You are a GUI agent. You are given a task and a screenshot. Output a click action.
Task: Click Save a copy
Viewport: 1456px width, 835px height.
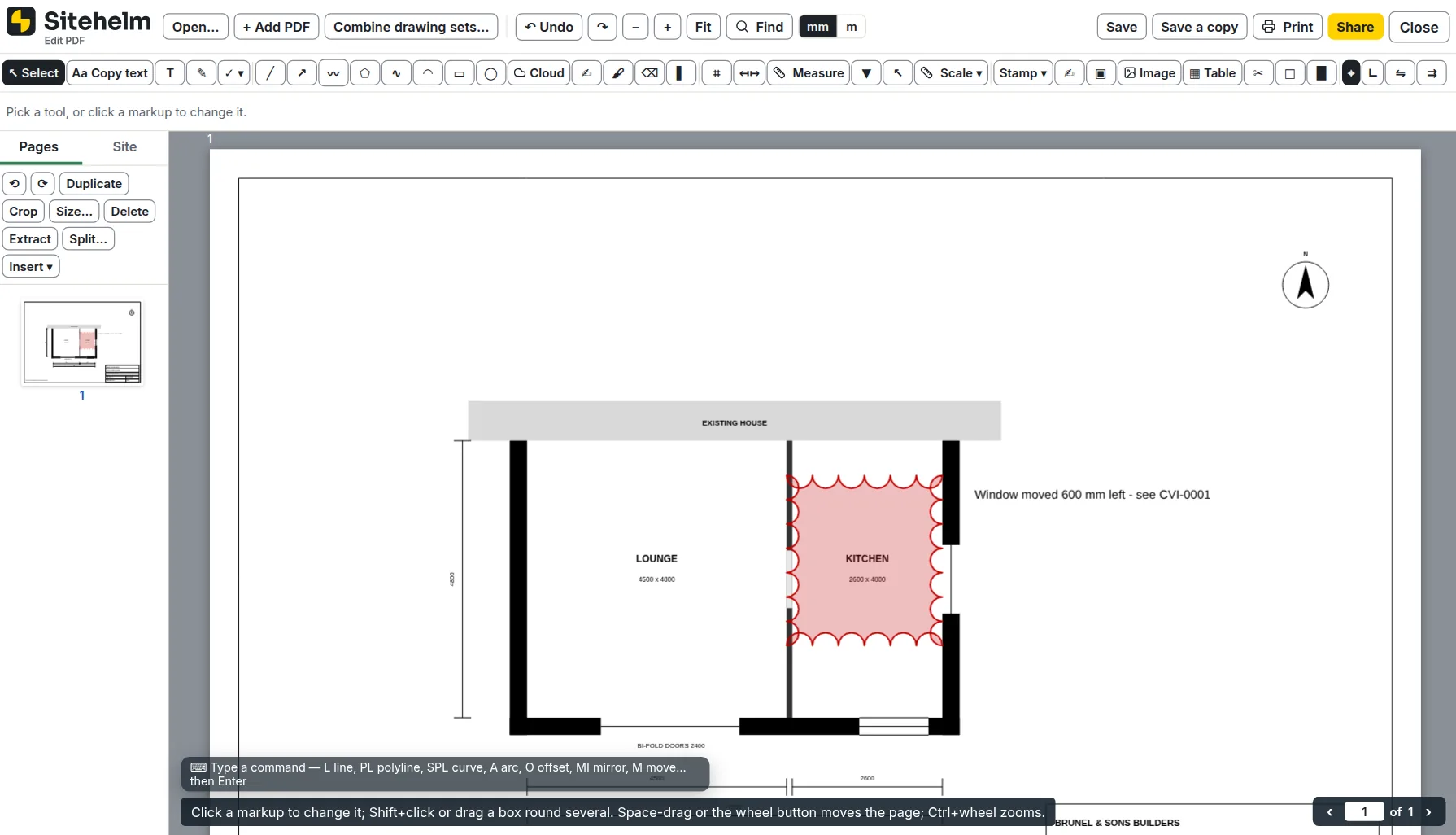click(x=1199, y=27)
